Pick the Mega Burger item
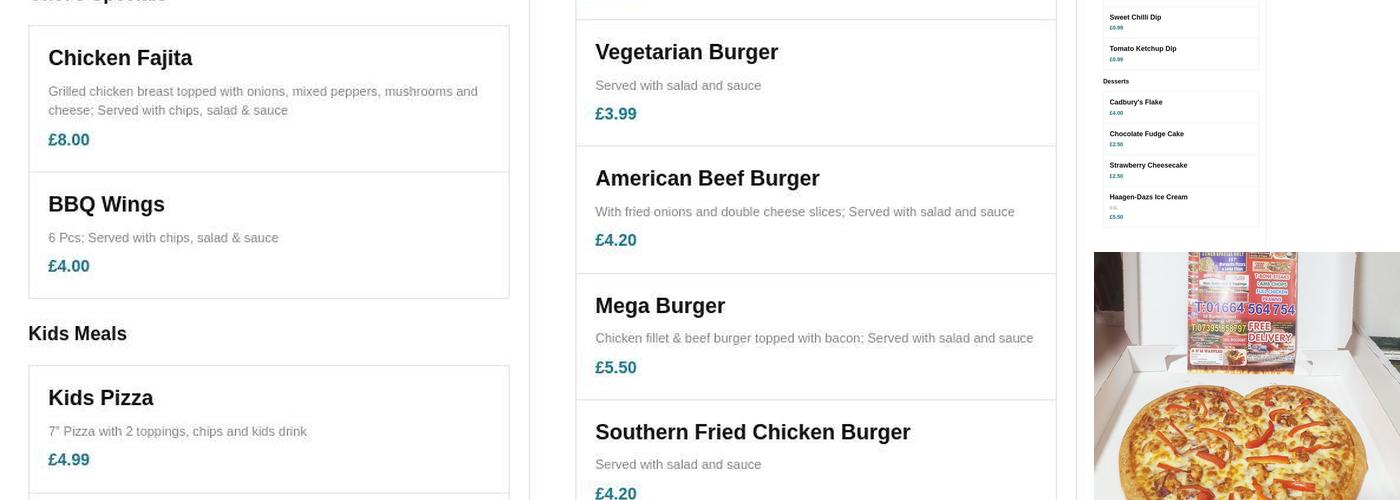 pos(660,306)
